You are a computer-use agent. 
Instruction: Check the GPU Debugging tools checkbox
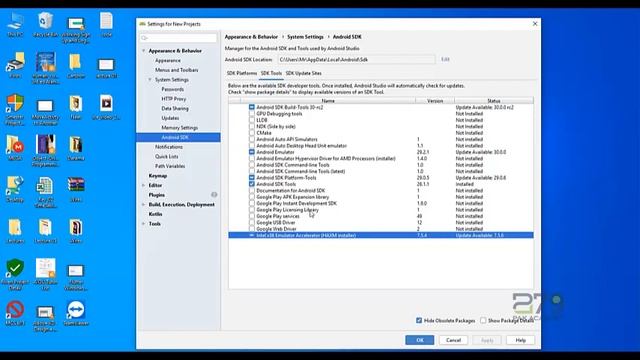(251, 114)
